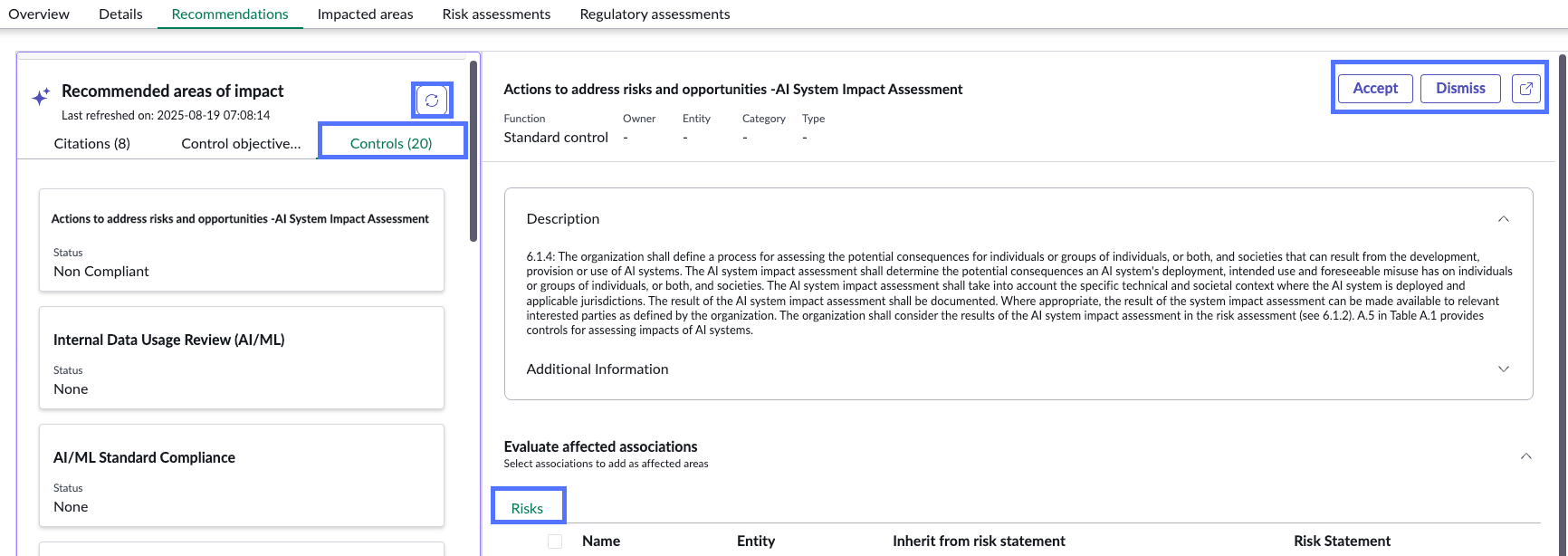Screen dimensions: 1568x556
Task: Click the Accept button
Action: pos(1375,89)
